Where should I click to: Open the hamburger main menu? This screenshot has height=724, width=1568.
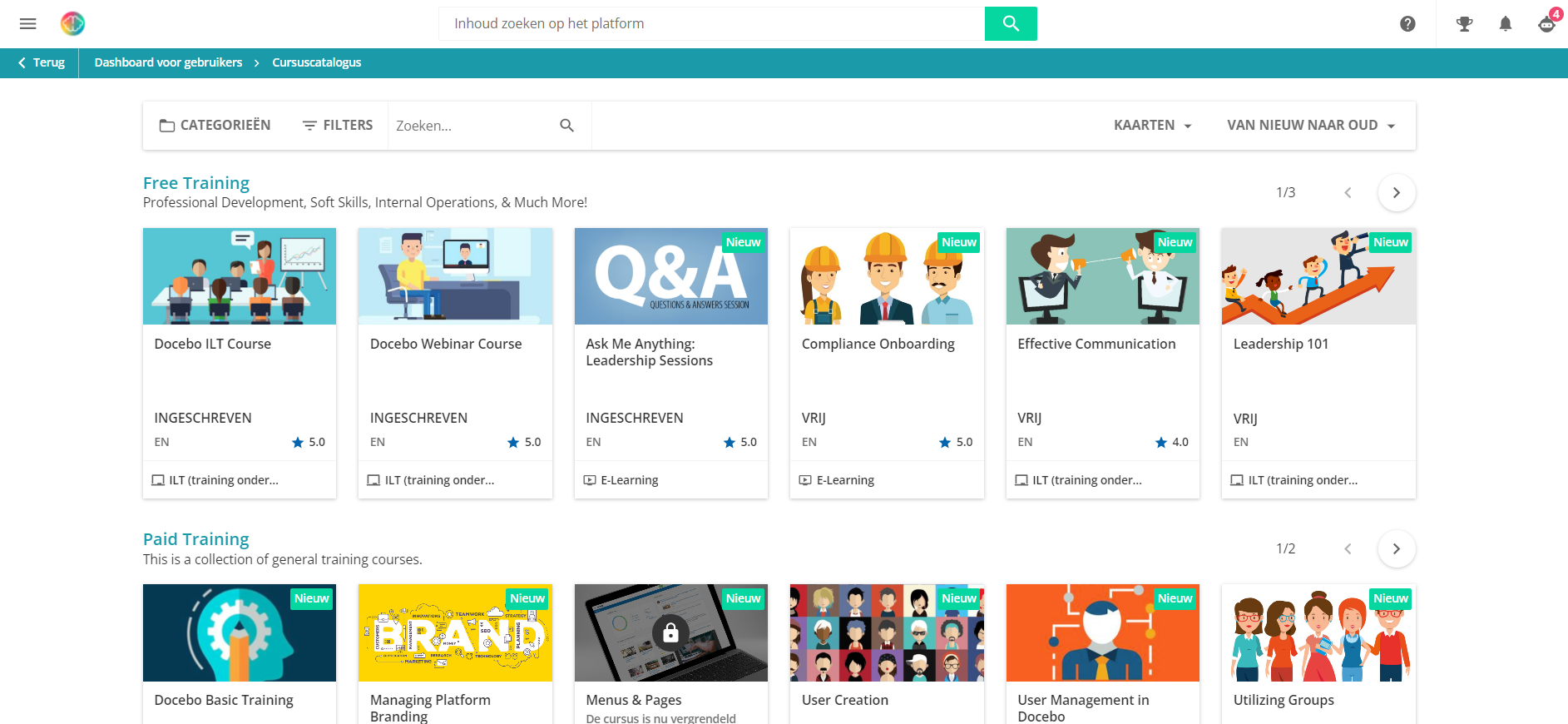[27, 23]
